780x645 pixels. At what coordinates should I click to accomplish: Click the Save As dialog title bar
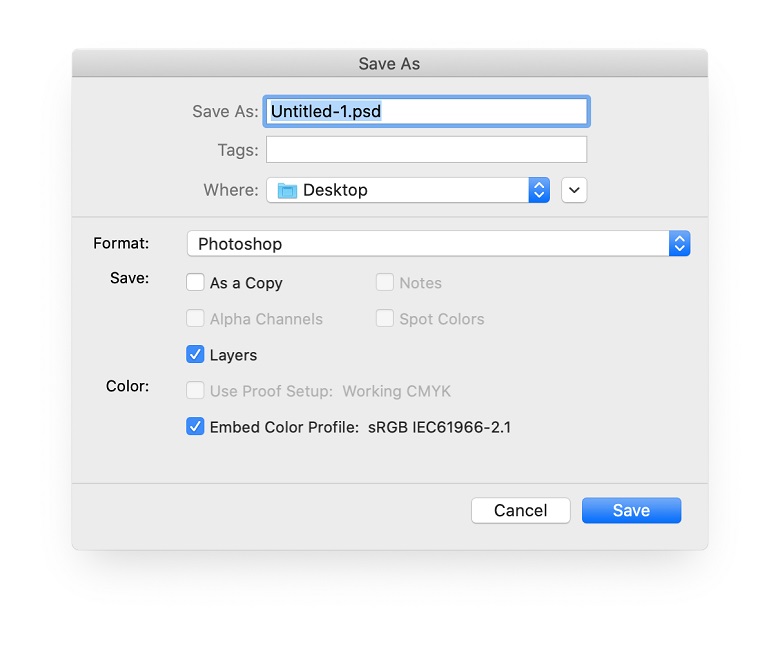click(x=390, y=63)
